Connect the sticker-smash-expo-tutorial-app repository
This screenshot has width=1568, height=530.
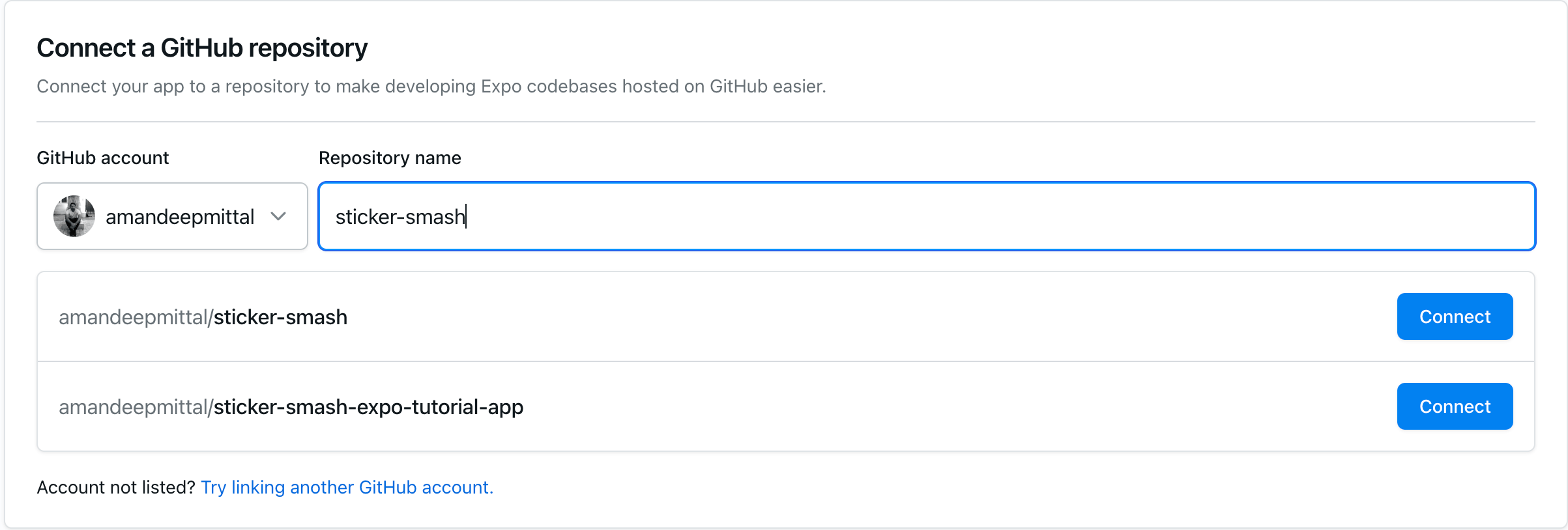coord(1455,406)
